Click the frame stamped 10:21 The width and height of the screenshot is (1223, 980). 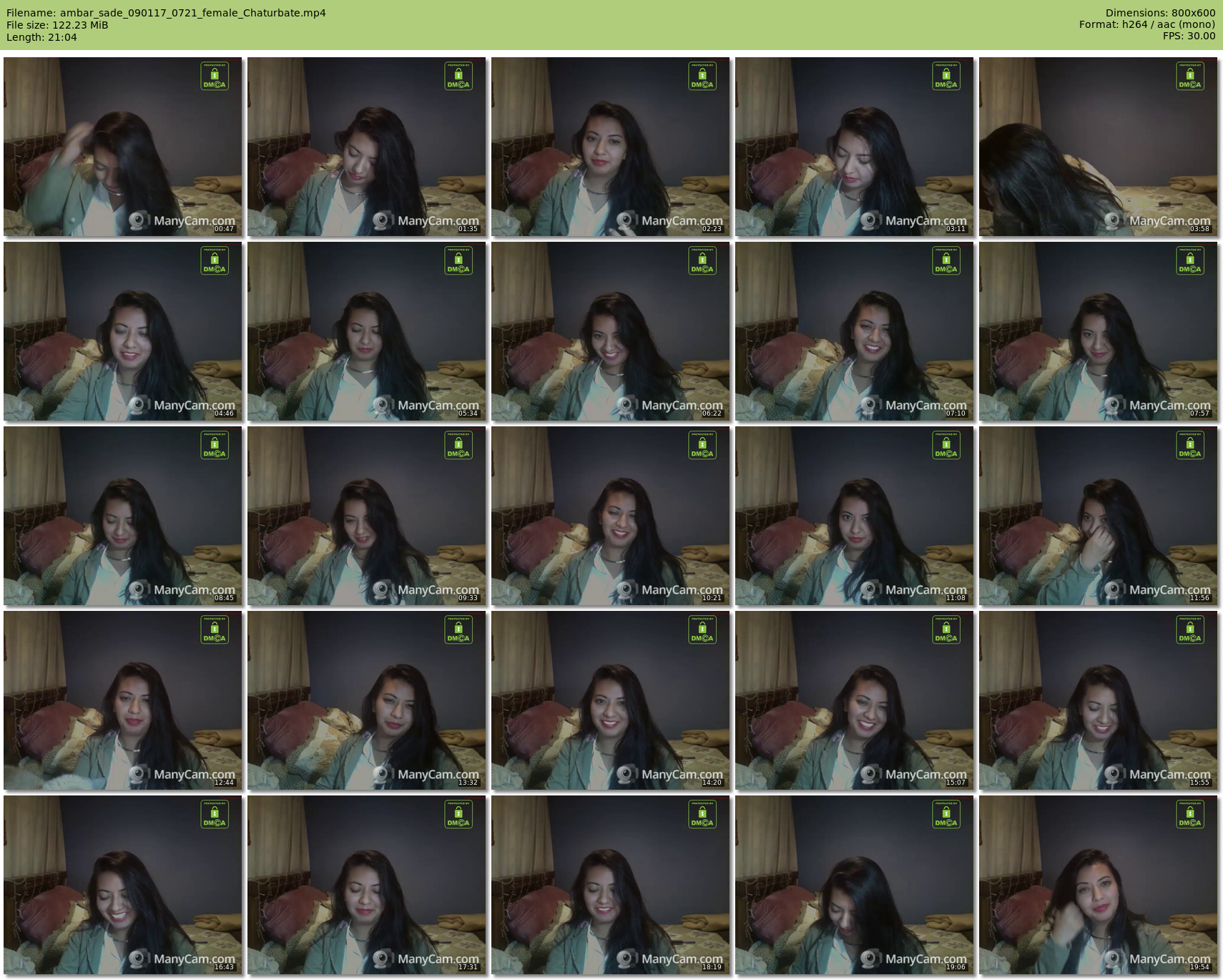point(611,516)
